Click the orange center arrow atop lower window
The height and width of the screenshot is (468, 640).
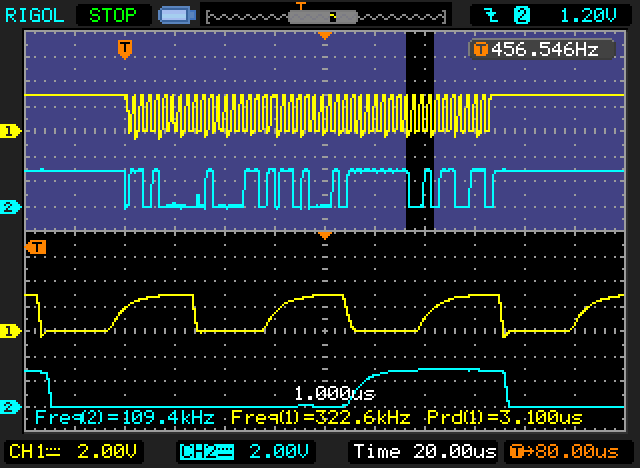click(x=325, y=236)
